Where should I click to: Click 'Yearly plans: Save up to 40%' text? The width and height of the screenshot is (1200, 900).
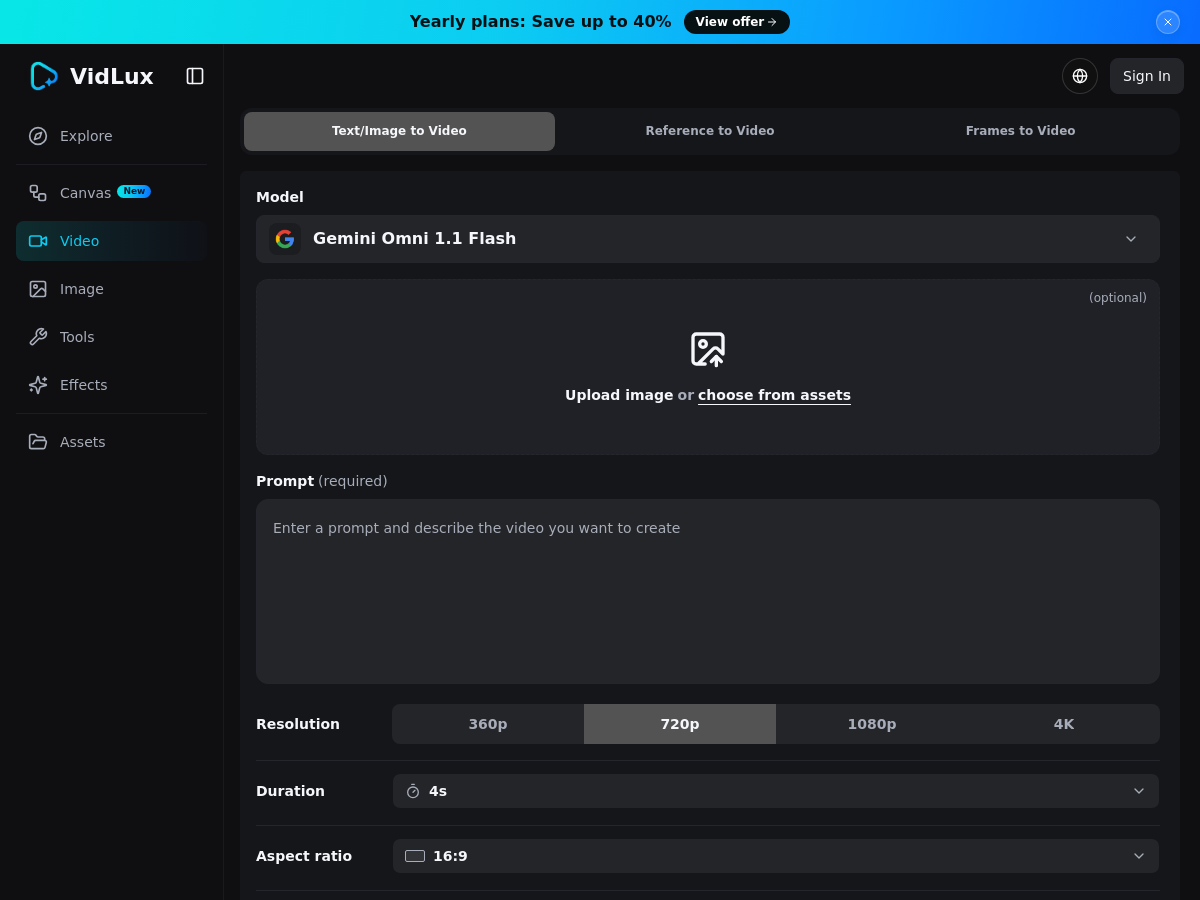click(540, 22)
